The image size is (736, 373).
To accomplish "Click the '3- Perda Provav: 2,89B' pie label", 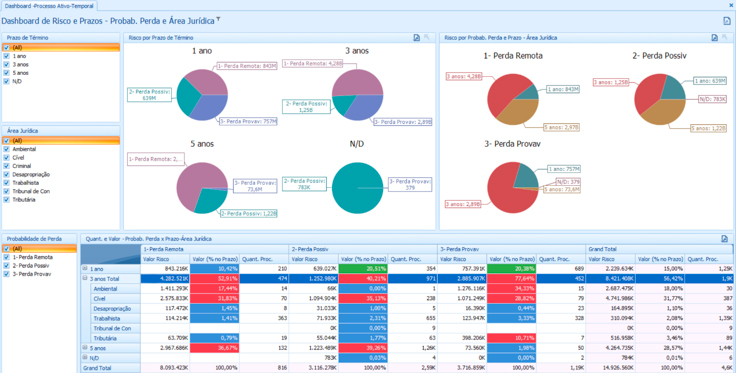I will point(402,122).
